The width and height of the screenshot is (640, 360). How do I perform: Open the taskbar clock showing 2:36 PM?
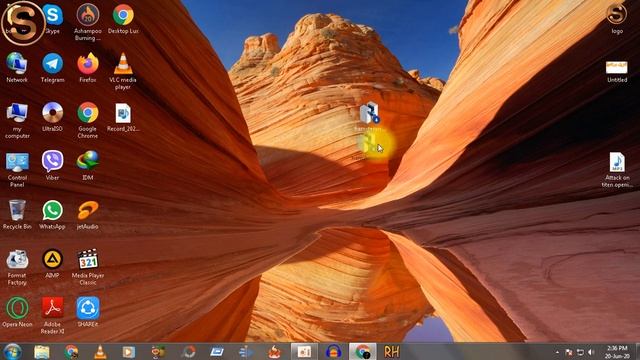(617, 352)
